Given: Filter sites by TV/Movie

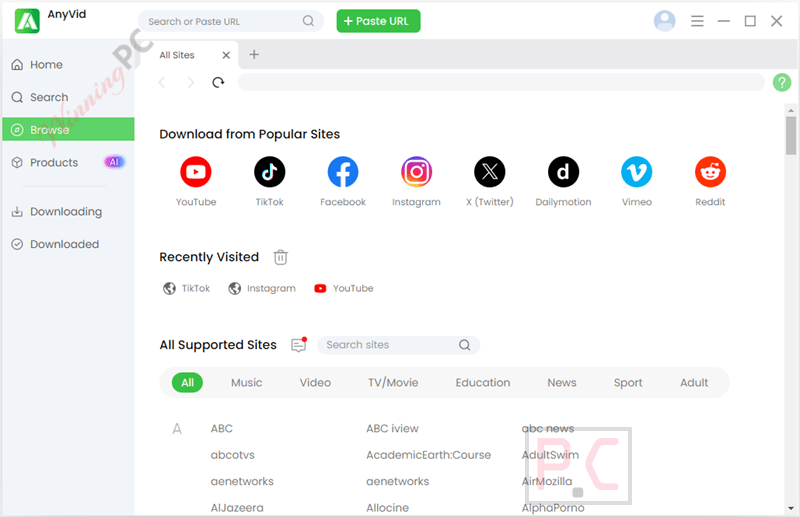Looking at the screenshot, I should (393, 383).
